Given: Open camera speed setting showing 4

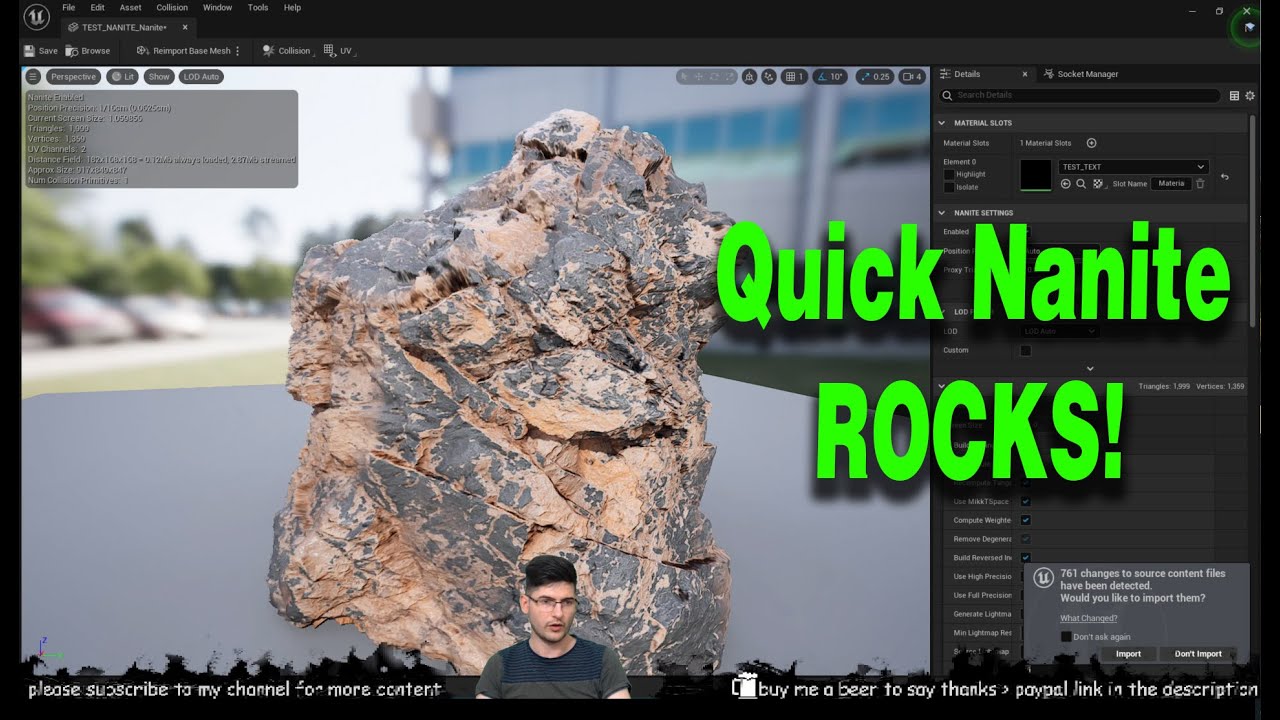Looking at the screenshot, I should 912,76.
